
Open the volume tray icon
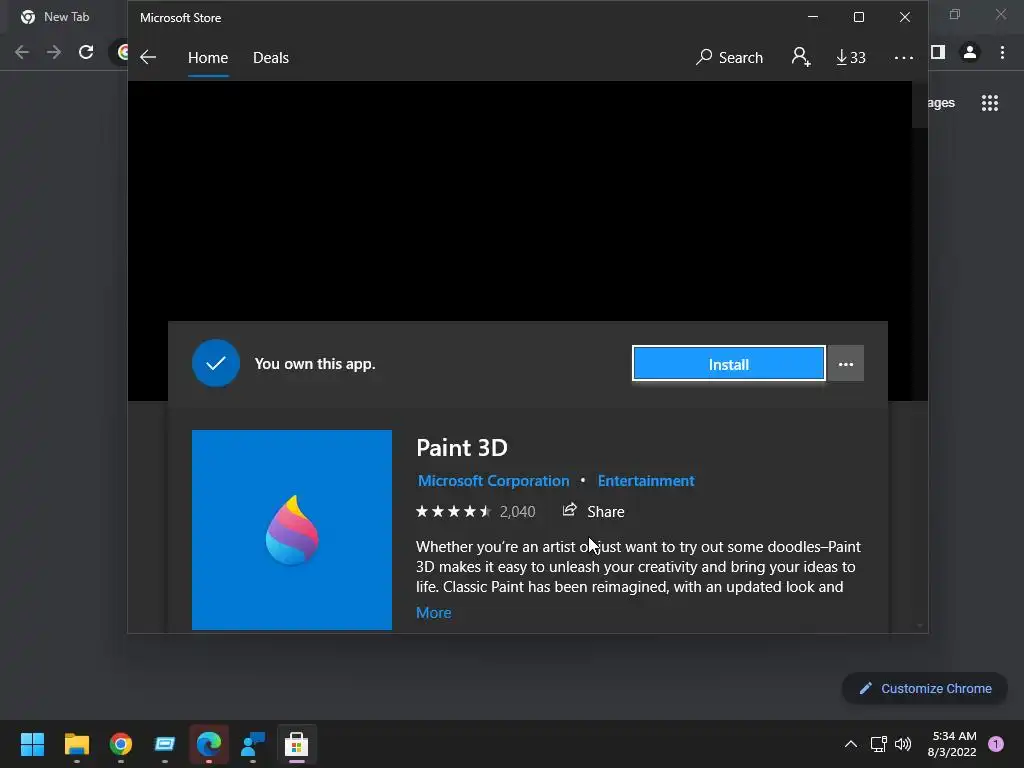coord(903,744)
